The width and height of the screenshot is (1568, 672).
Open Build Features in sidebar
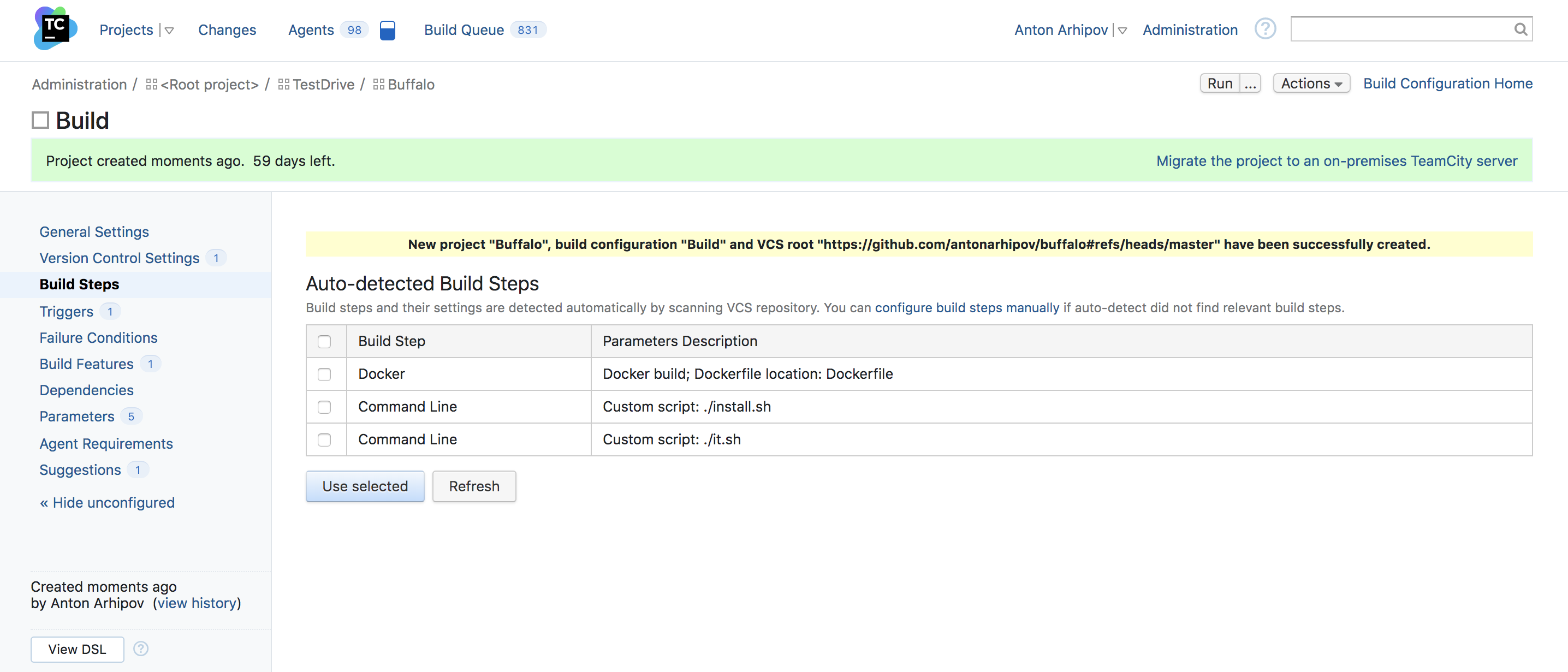86,364
